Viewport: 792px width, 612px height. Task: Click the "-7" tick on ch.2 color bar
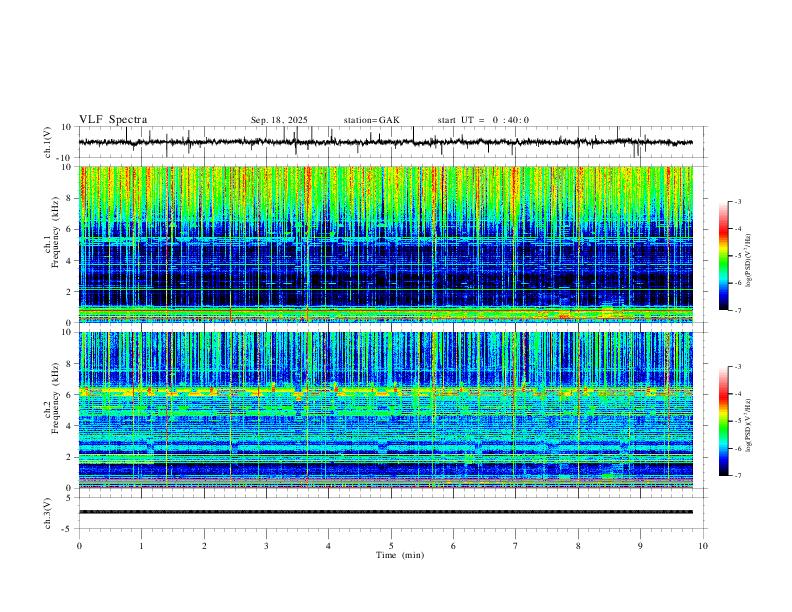click(x=737, y=475)
